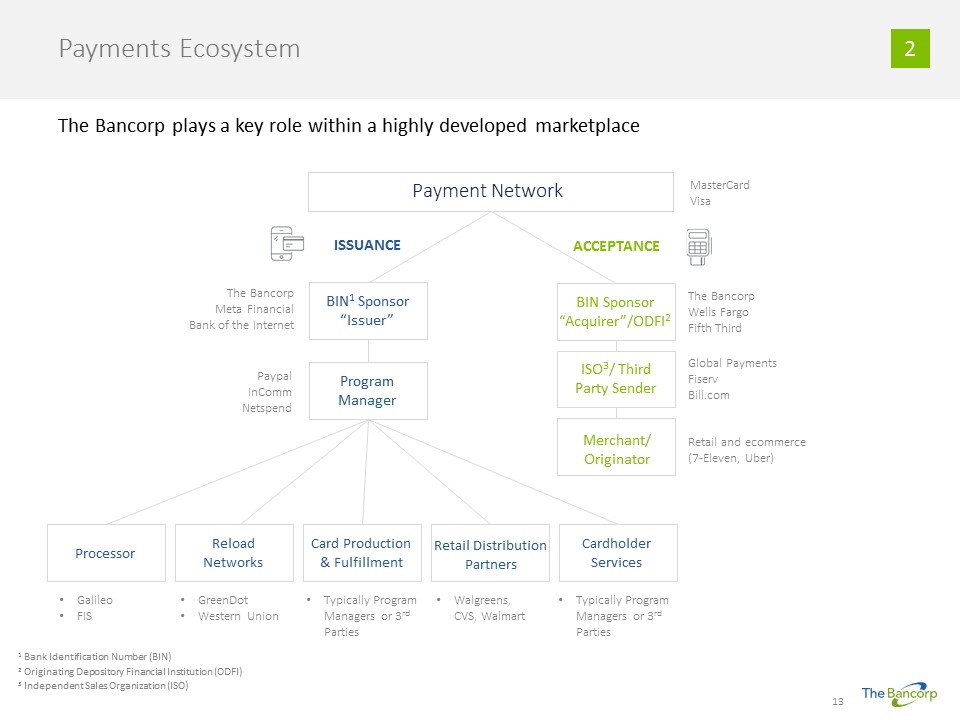Click the ISSUANCE label

(x=367, y=245)
